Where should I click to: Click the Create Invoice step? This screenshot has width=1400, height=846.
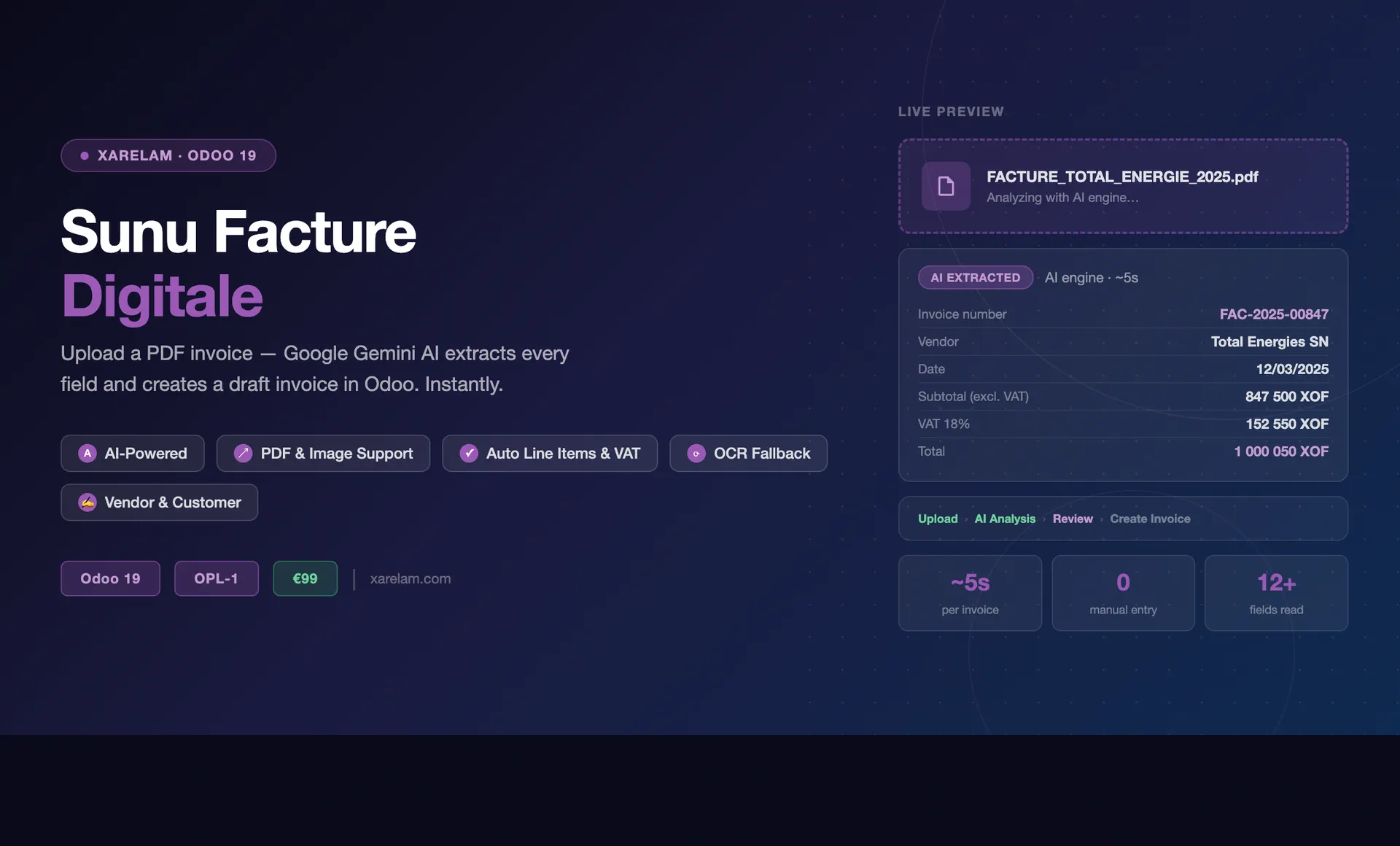[1150, 519]
